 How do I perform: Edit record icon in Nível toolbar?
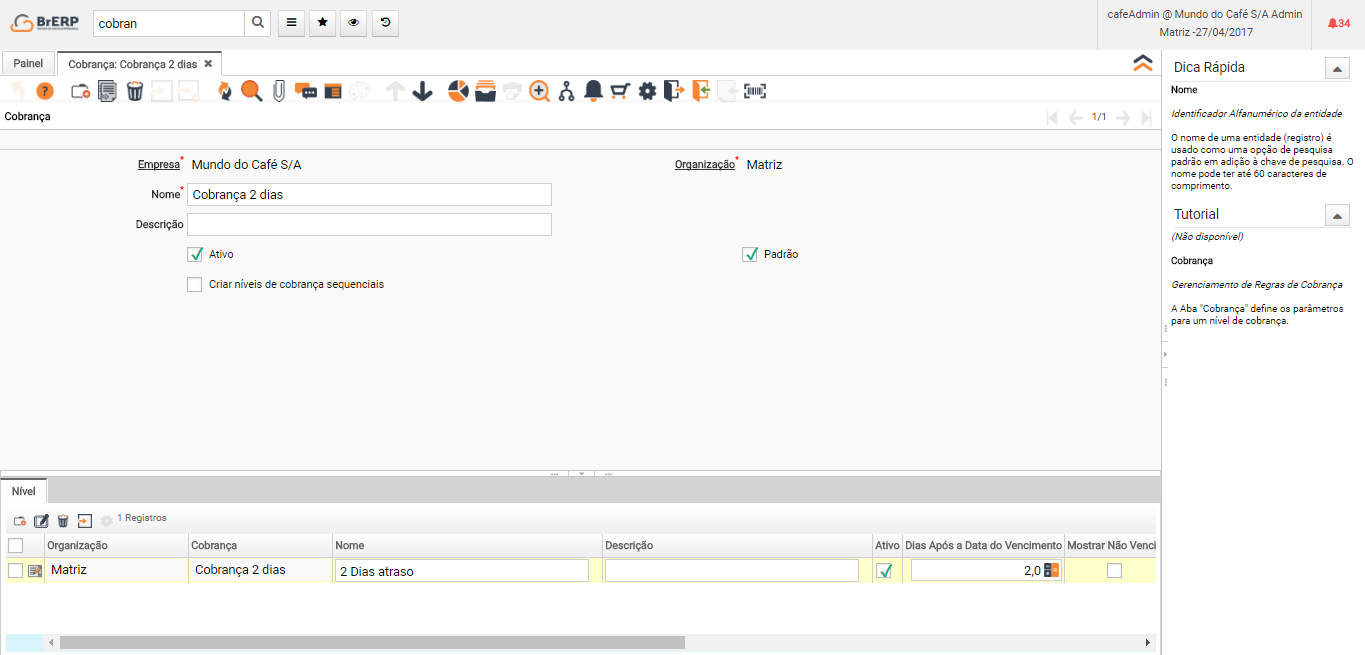coord(41,521)
